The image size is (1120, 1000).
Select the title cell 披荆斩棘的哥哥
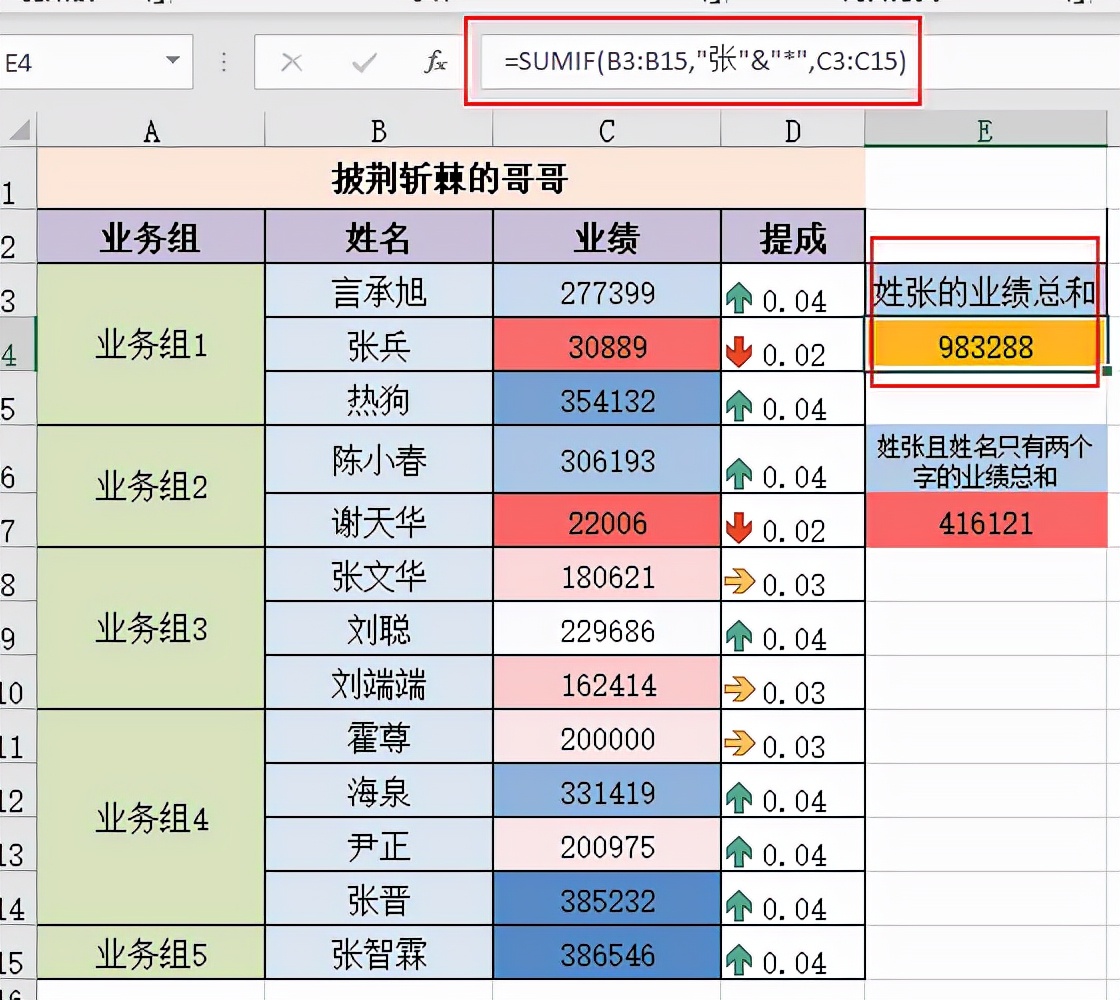451,178
